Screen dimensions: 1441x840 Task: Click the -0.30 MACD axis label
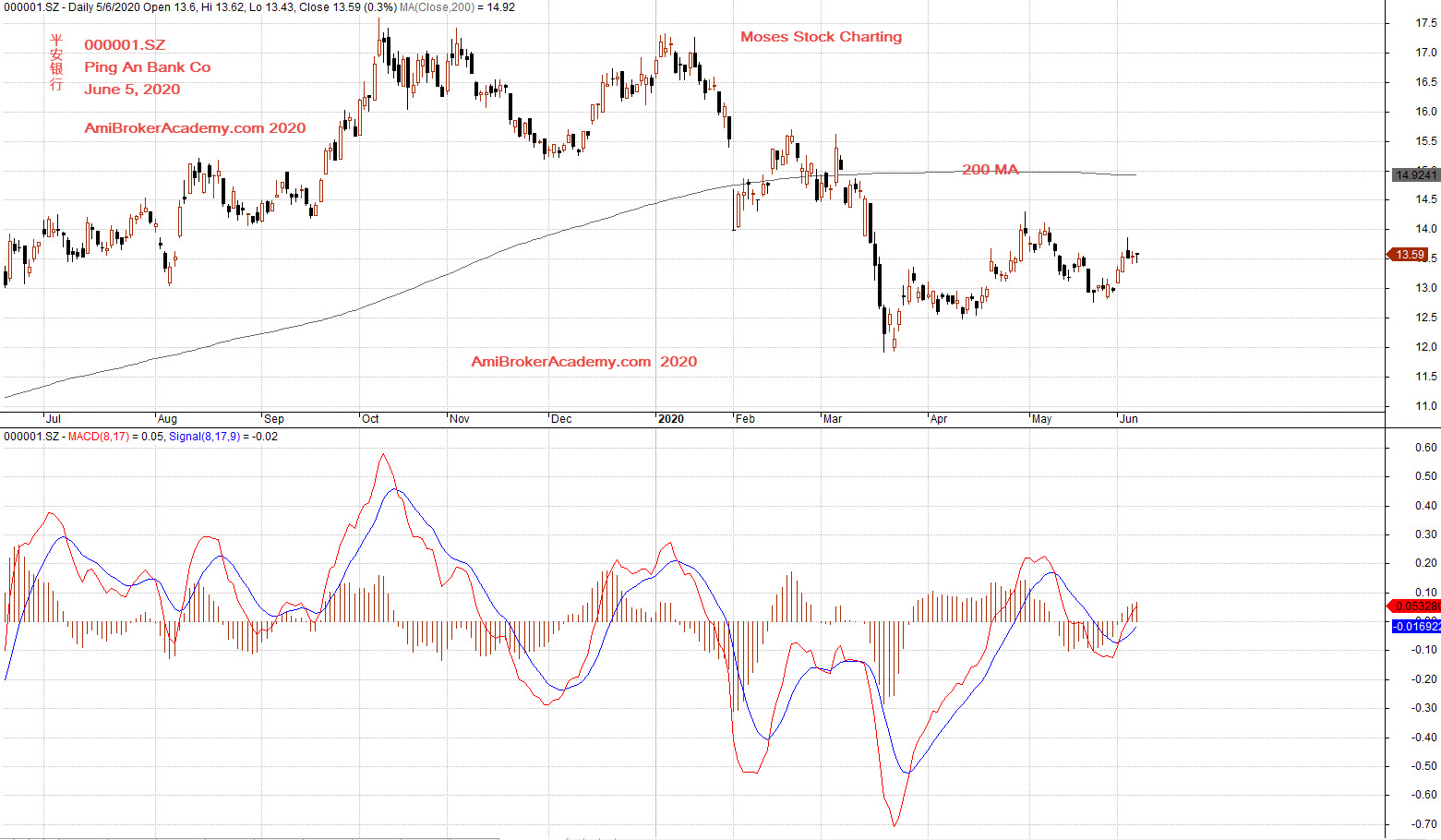pyautogui.click(x=1424, y=708)
